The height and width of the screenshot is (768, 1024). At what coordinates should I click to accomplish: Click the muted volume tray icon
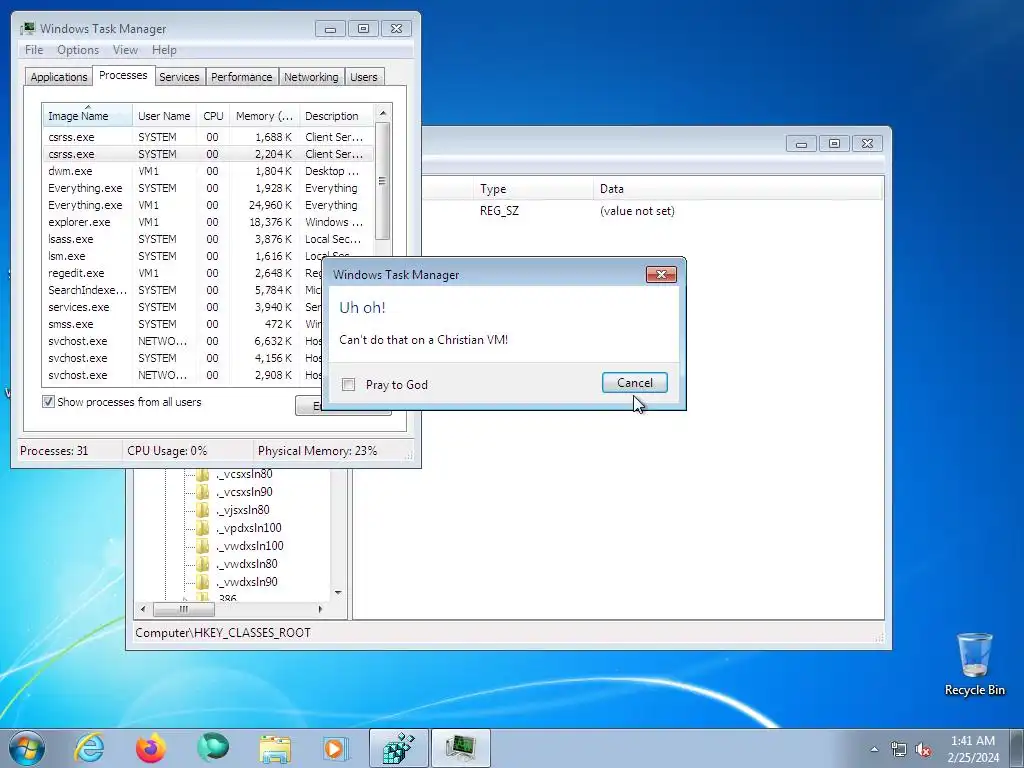(x=923, y=749)
